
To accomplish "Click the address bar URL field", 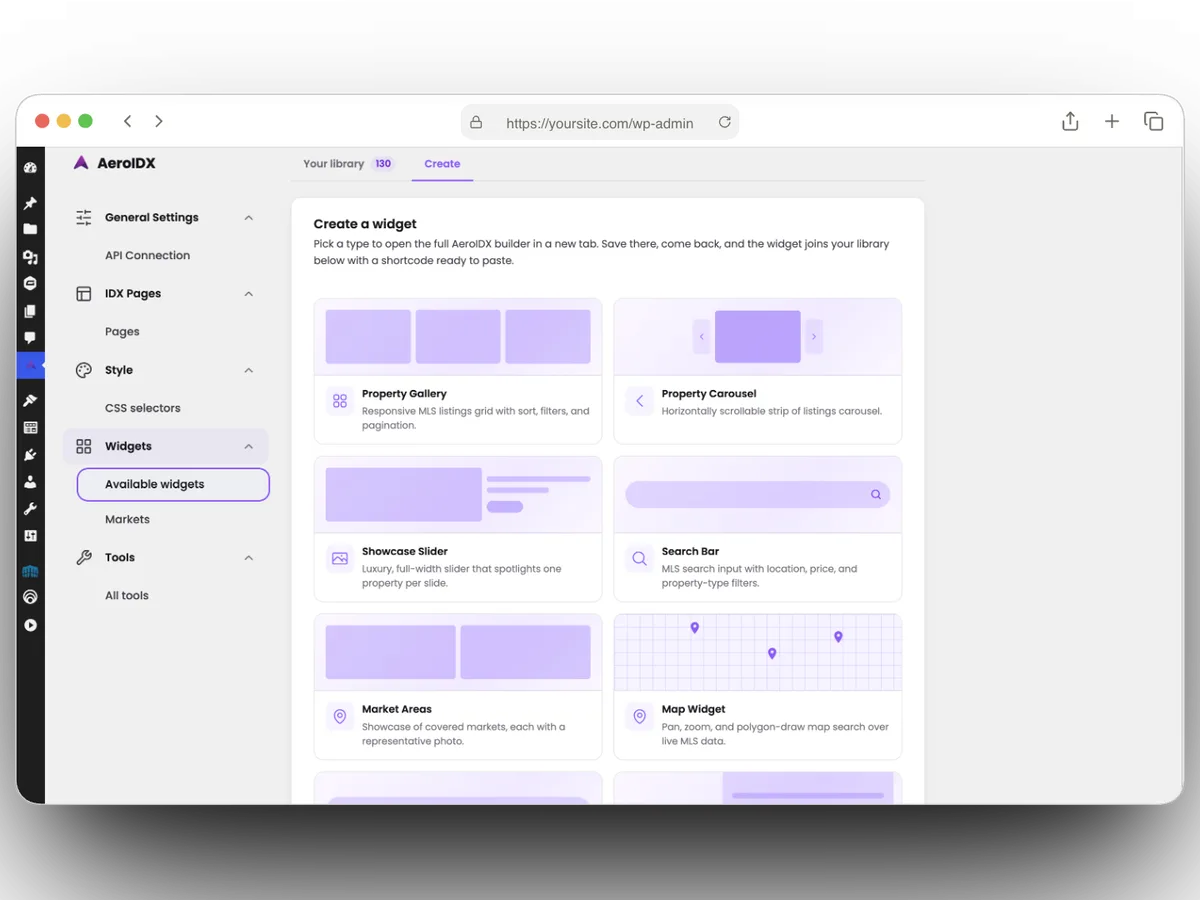I will point(600,122).
